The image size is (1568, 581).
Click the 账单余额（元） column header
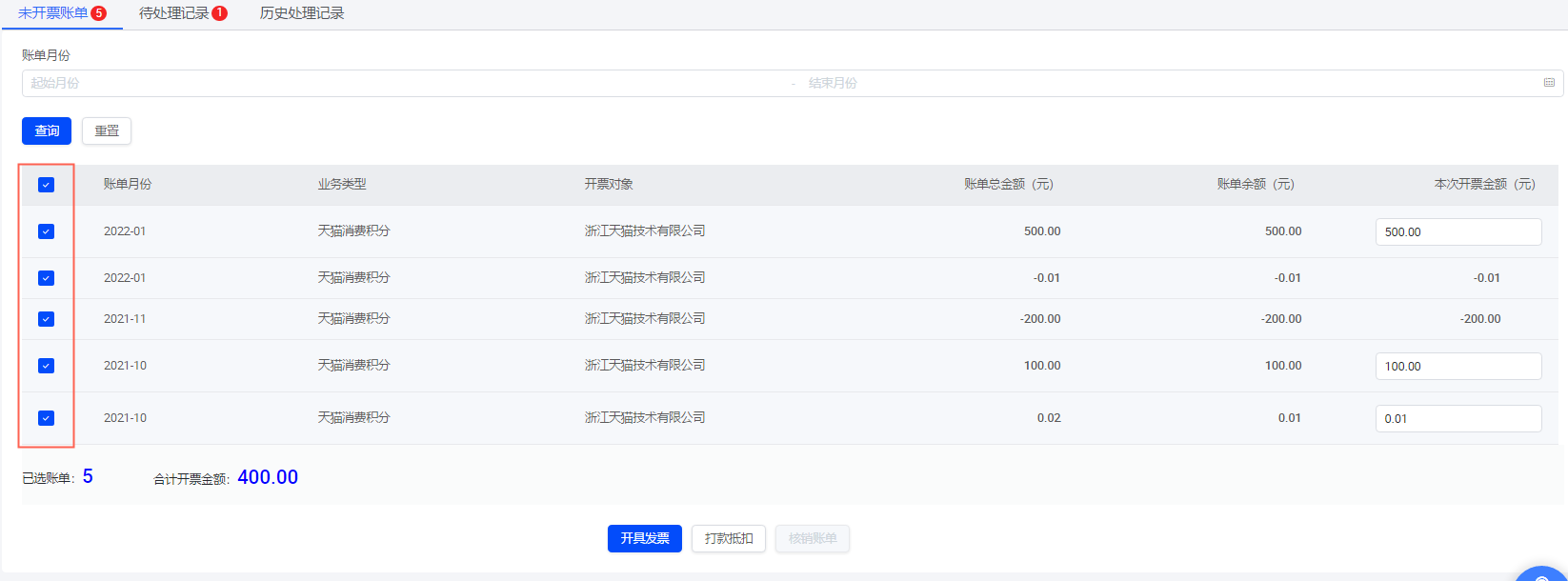click(x=1256, y=184)
